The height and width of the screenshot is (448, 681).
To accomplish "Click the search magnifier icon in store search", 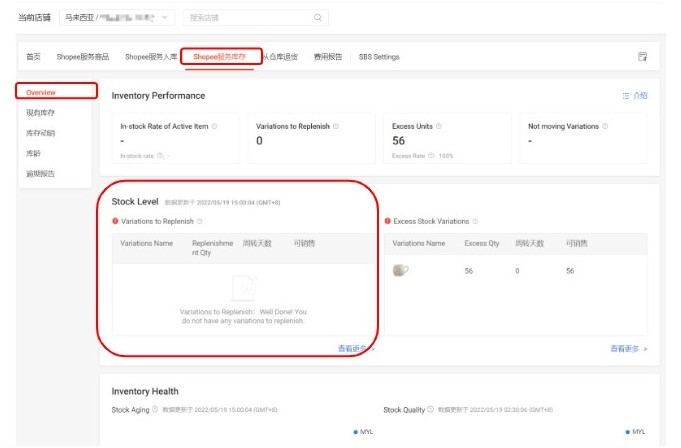I will 317,18.
